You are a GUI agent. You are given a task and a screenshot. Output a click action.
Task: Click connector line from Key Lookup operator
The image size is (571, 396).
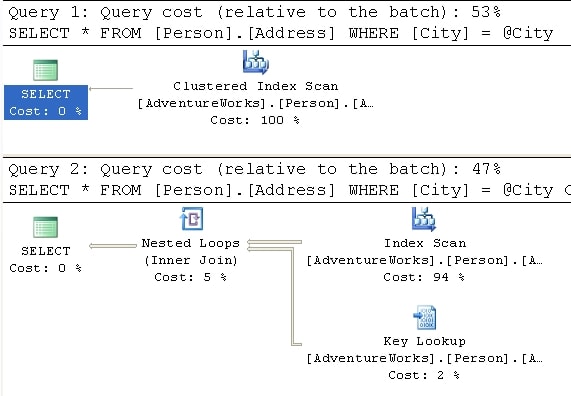(x=293, y=296)
